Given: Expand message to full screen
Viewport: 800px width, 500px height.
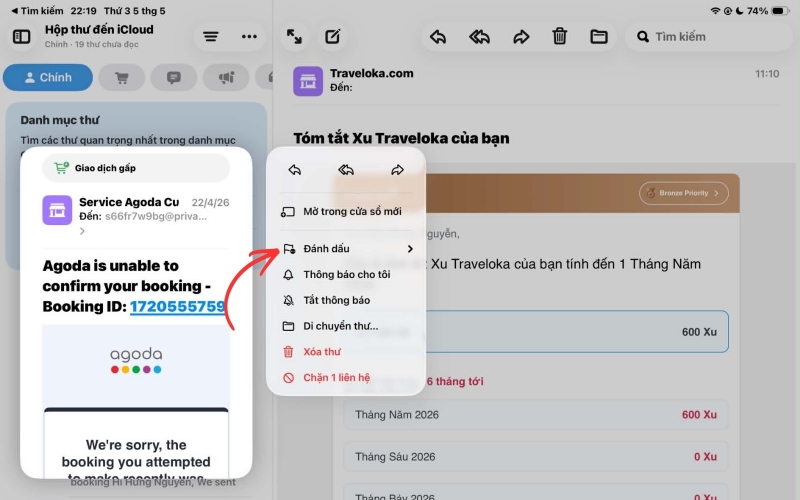Looking at the screenshot, I should [294, 37].
